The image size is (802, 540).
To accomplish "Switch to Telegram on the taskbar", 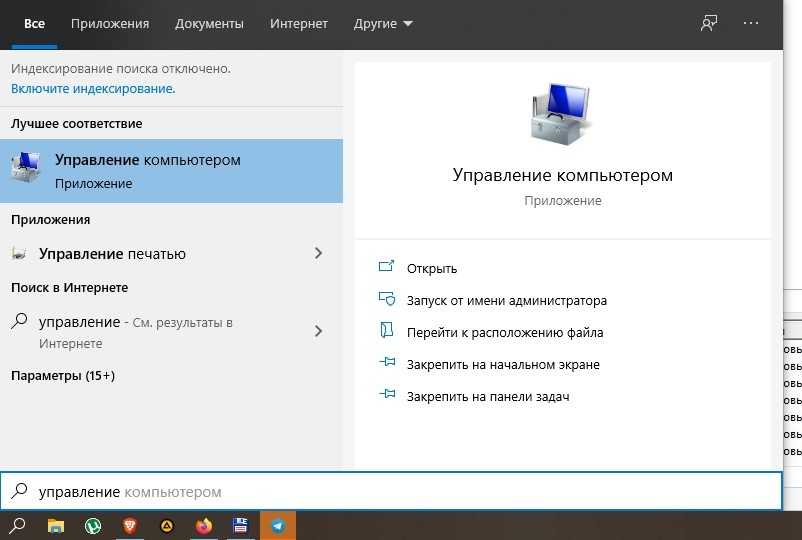I will [x=278, y=526].
